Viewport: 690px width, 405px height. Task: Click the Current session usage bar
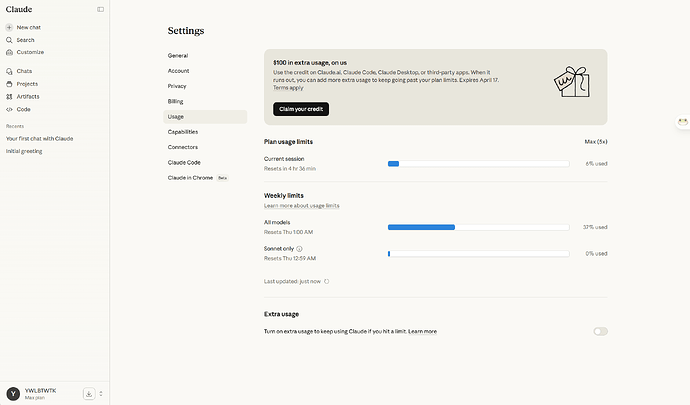[x=478, y=164]
